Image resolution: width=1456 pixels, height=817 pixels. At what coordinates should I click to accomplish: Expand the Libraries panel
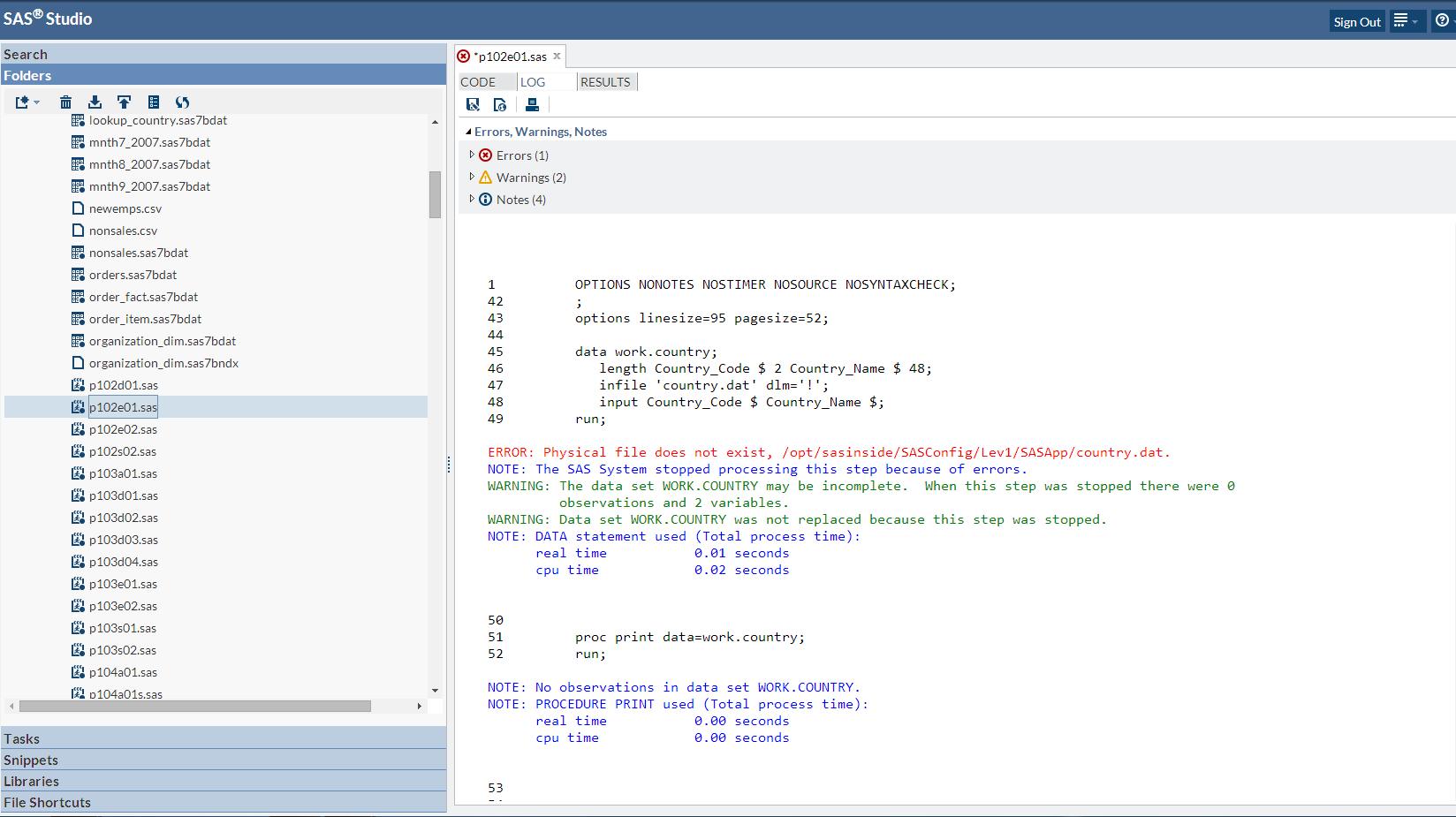pyautogui.click(x=31, y=781)
